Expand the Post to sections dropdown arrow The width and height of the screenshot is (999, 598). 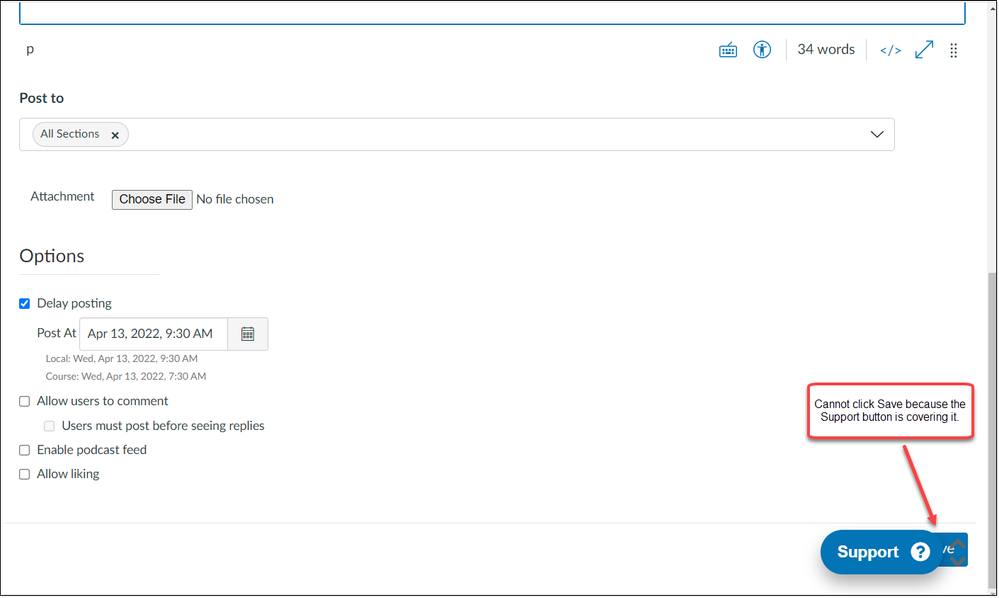pos(877,134)
